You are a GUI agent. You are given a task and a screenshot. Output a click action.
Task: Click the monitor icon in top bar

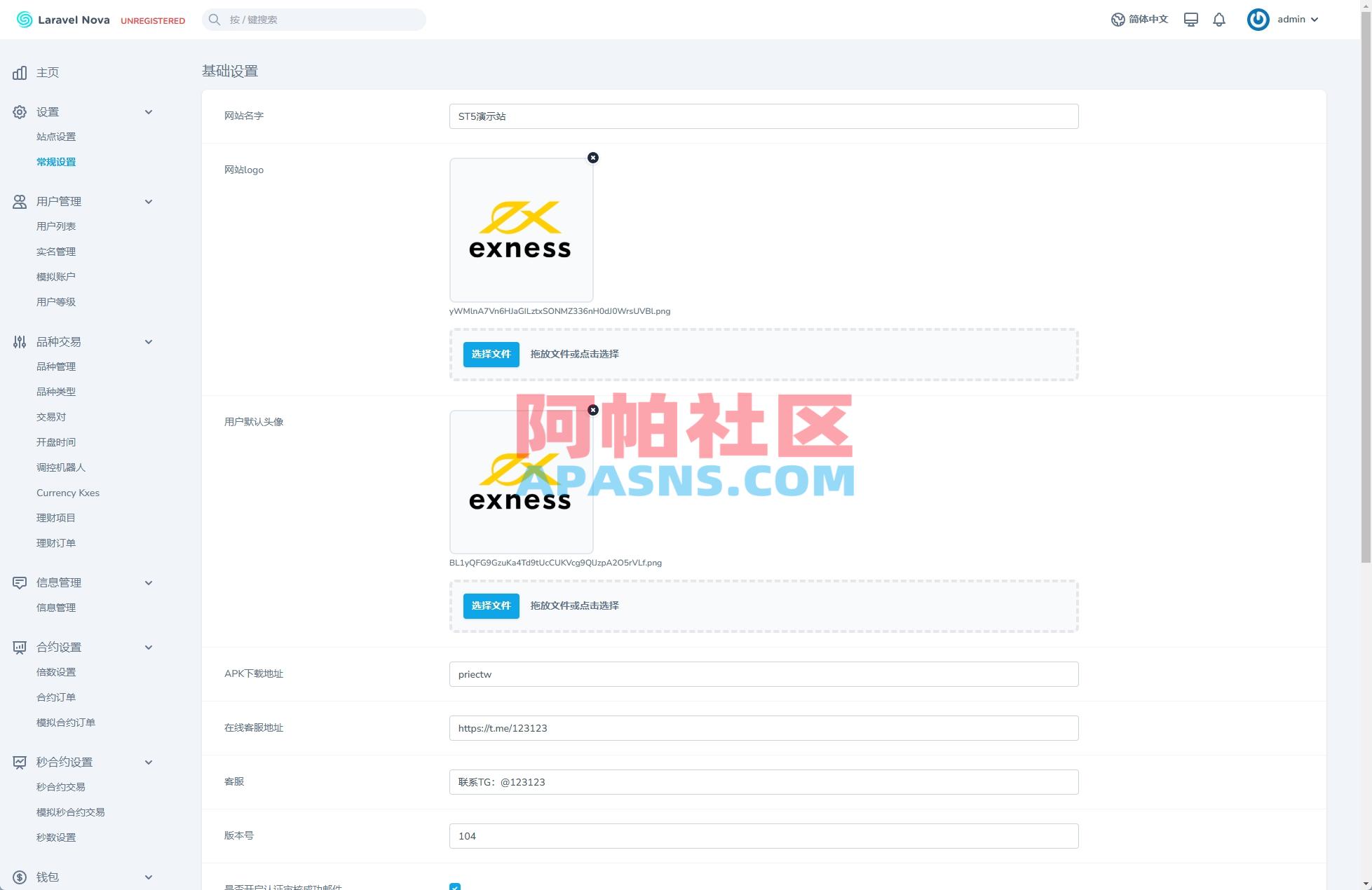pyautogui.click(x=1190, y=19)
